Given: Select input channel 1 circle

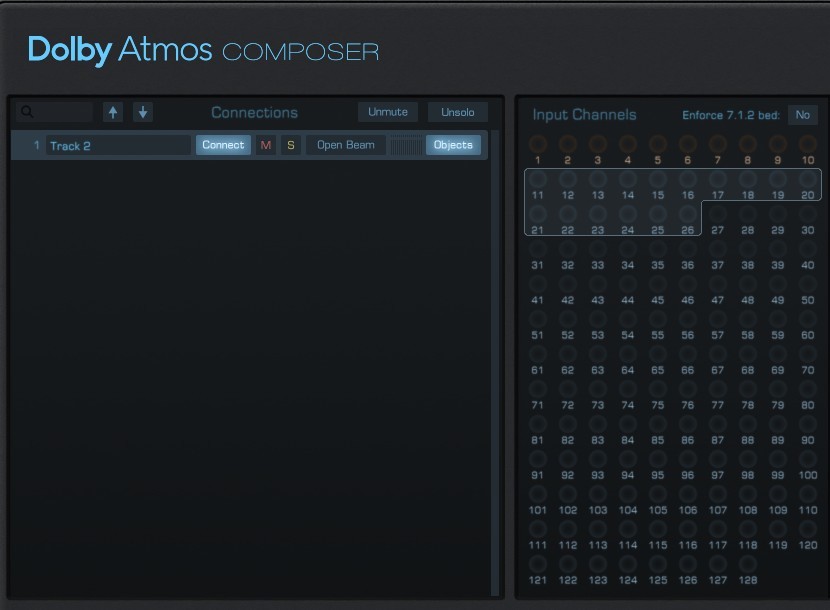Looking at the screenshot, I should 538,143.
